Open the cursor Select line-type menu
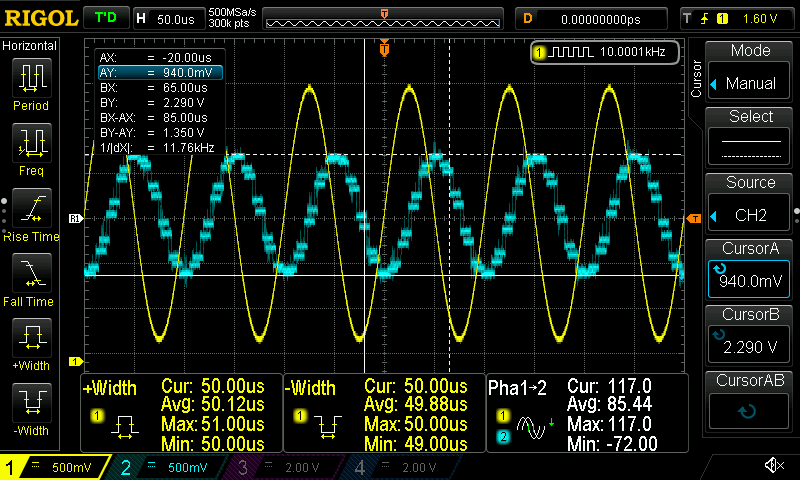 [751, 138]
